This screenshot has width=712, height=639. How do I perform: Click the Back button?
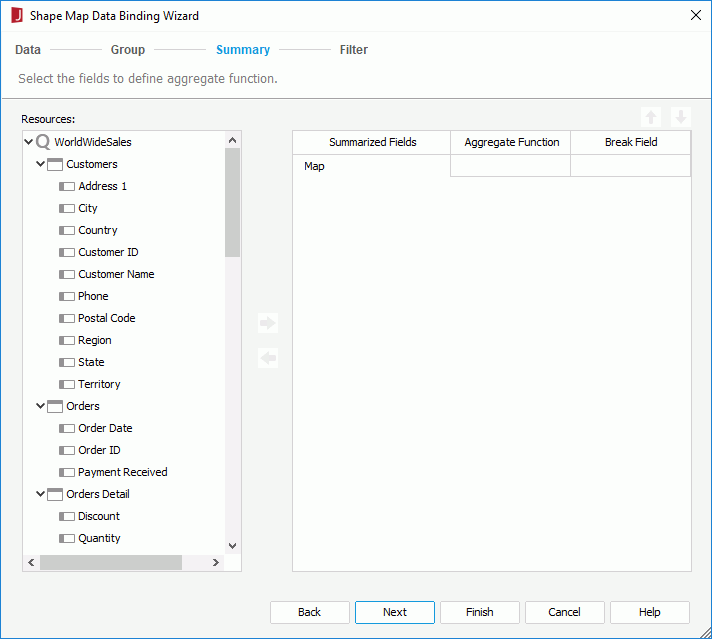tap(310, 612)
